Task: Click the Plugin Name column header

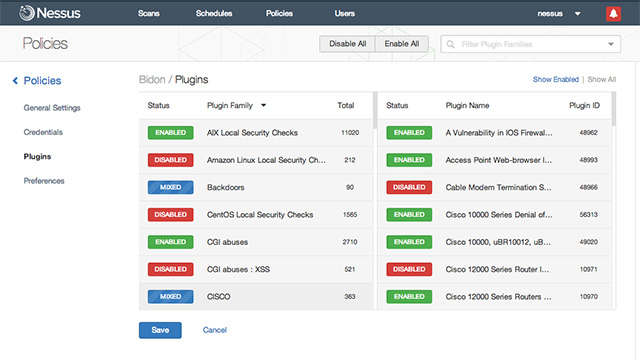Action: tap(467, 105)
